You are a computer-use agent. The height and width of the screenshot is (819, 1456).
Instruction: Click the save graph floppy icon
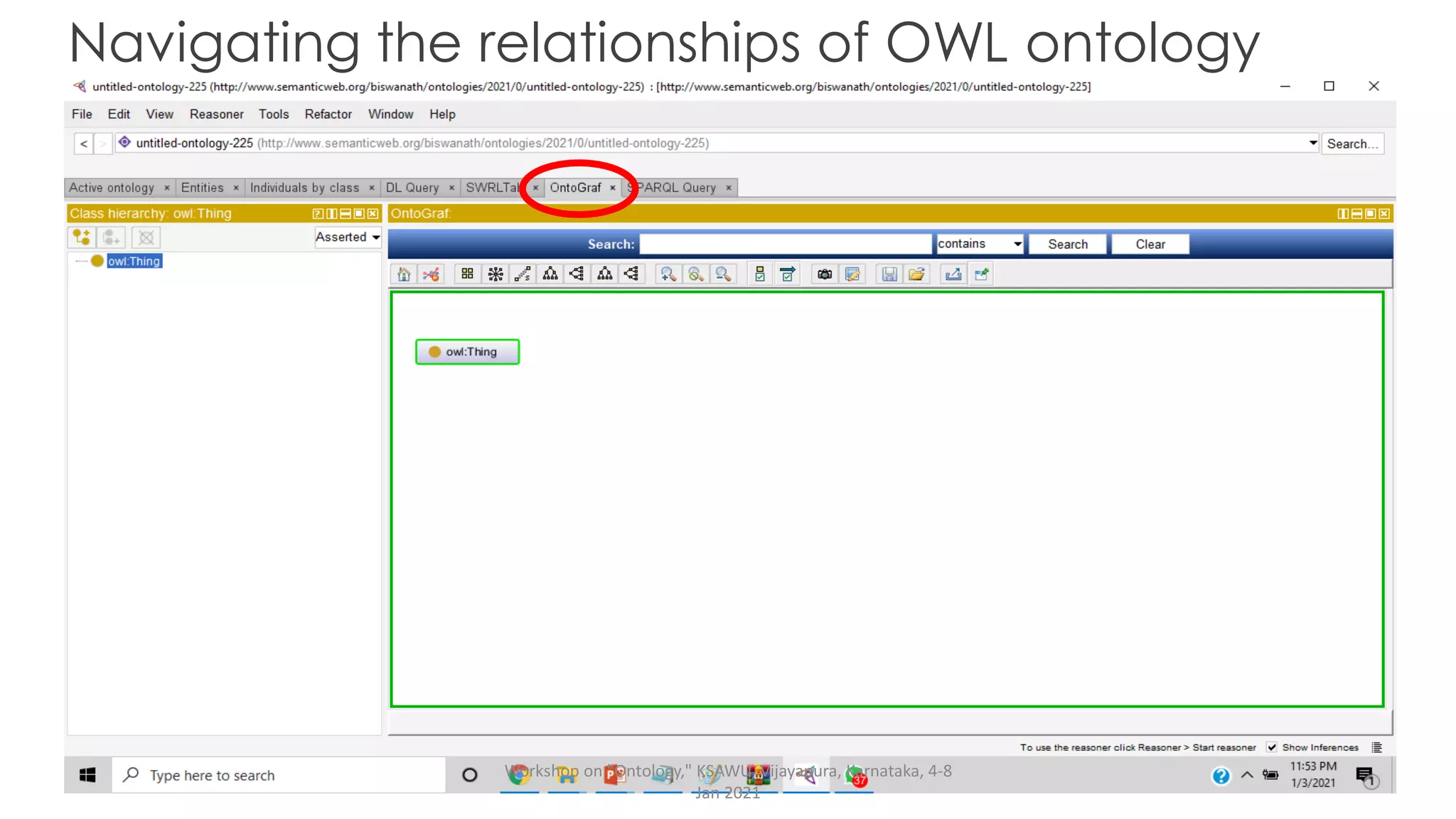[x=889, y=274]
